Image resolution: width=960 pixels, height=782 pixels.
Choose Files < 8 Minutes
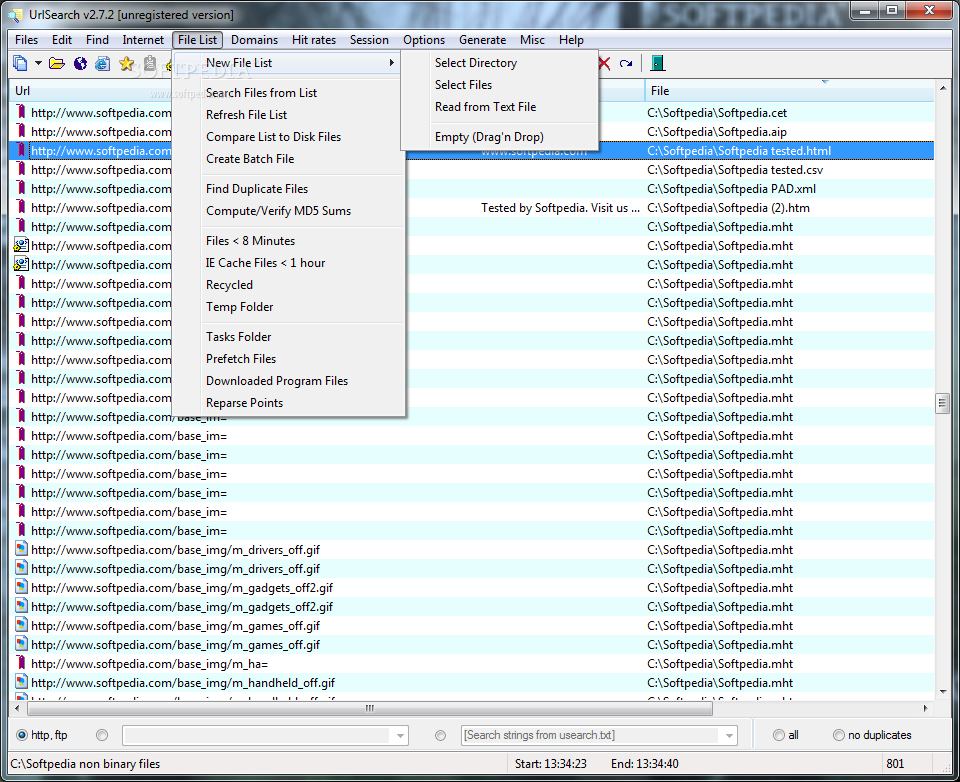pyautogui.click(x=288, y=241)
